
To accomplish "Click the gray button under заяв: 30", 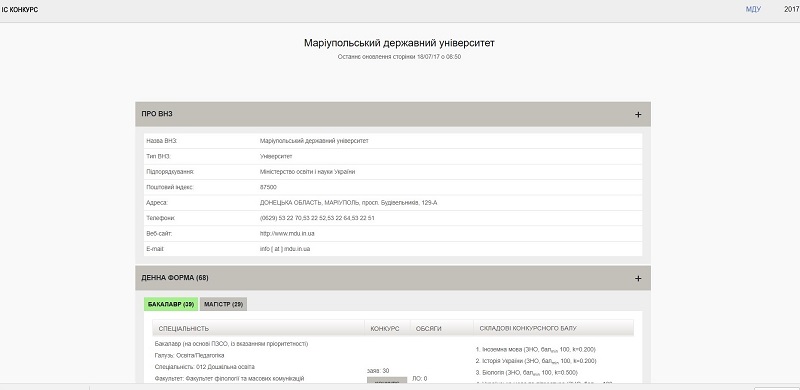I will pos(387,380).
